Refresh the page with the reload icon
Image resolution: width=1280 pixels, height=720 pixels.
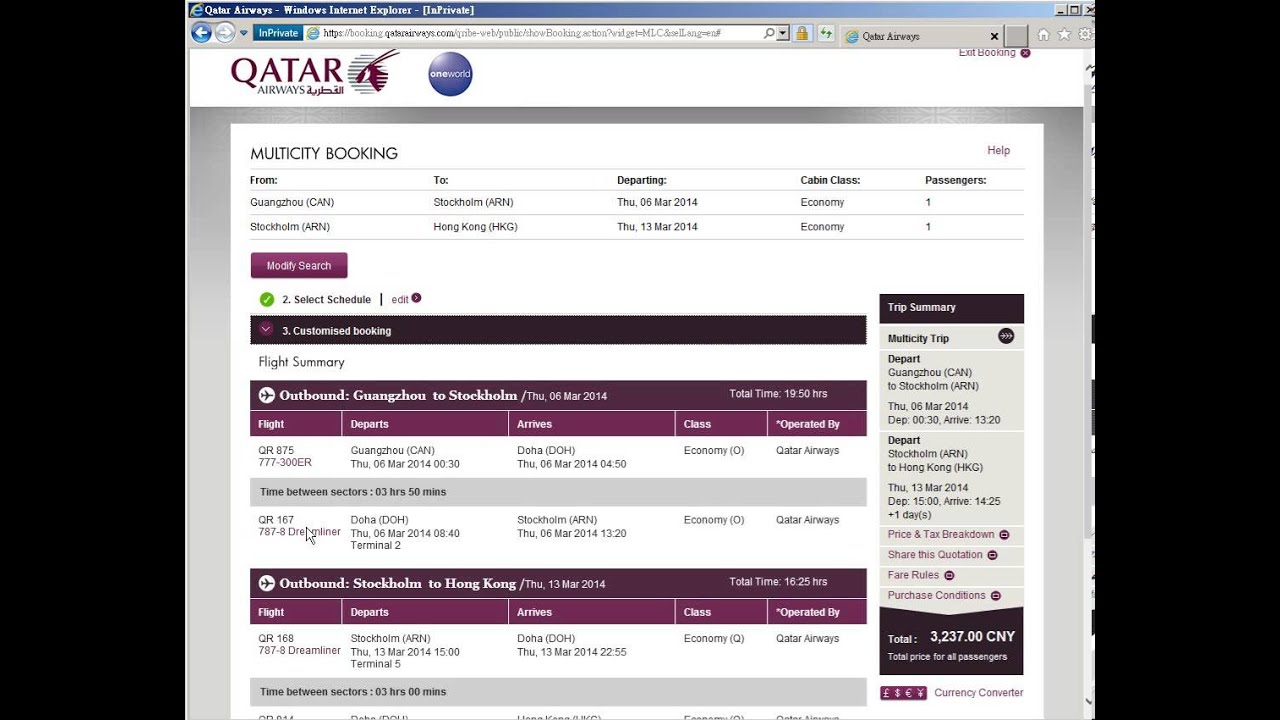826,33
